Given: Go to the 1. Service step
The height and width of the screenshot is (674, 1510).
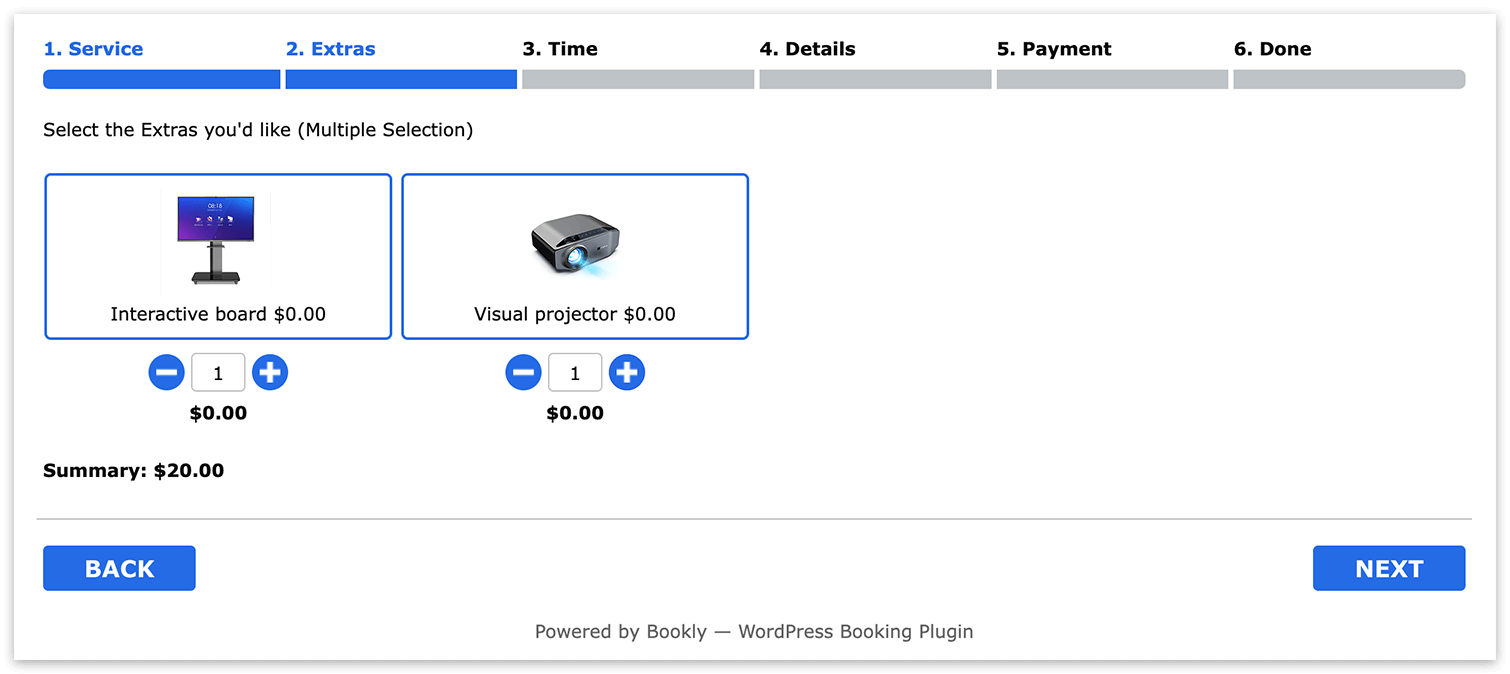Looking at the screenshot, I should tap(93, 49).
